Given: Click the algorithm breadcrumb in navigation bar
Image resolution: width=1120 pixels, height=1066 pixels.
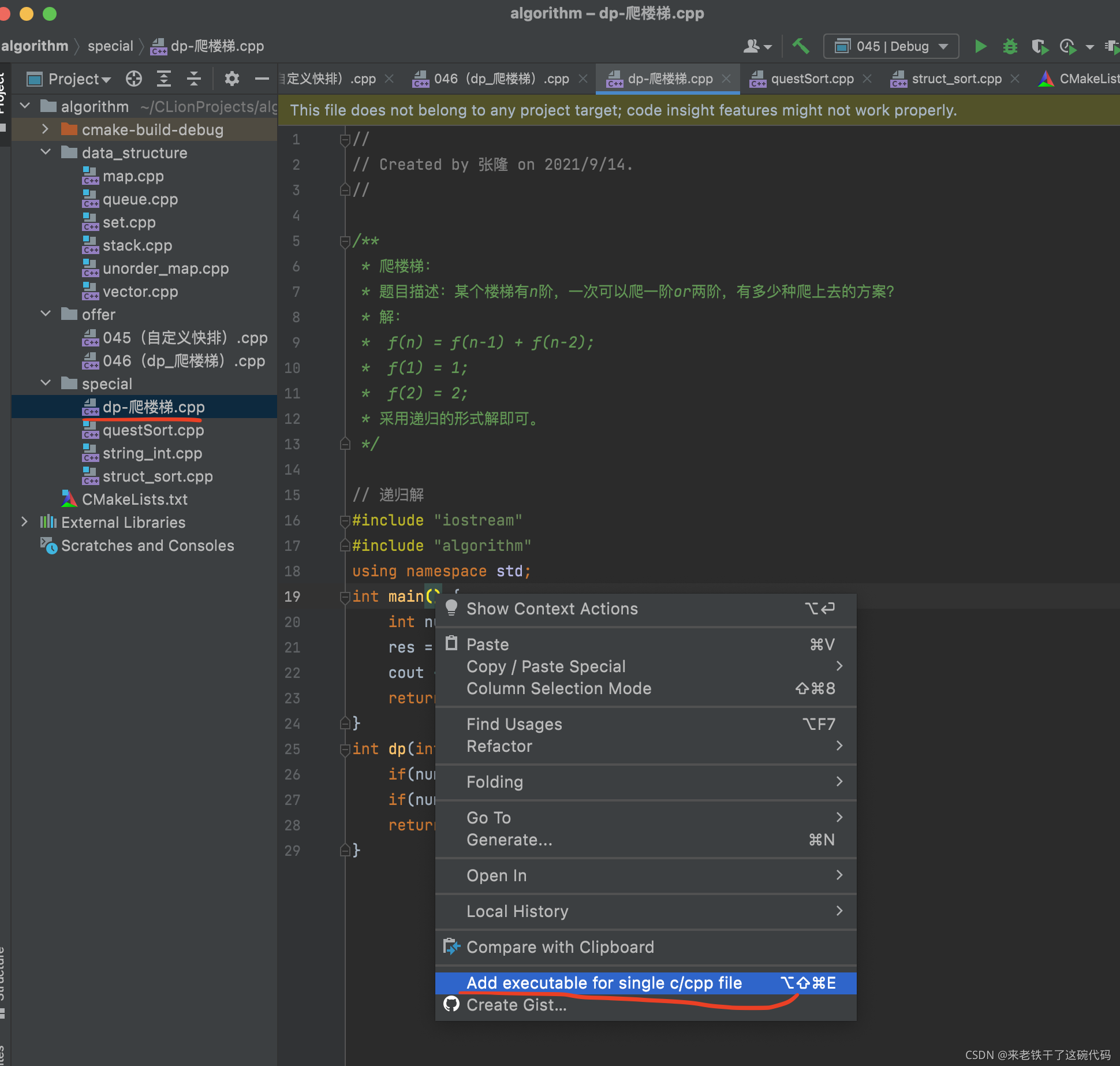Looking at the screenshot, I should pyautogui.click(x=35, y=46).
